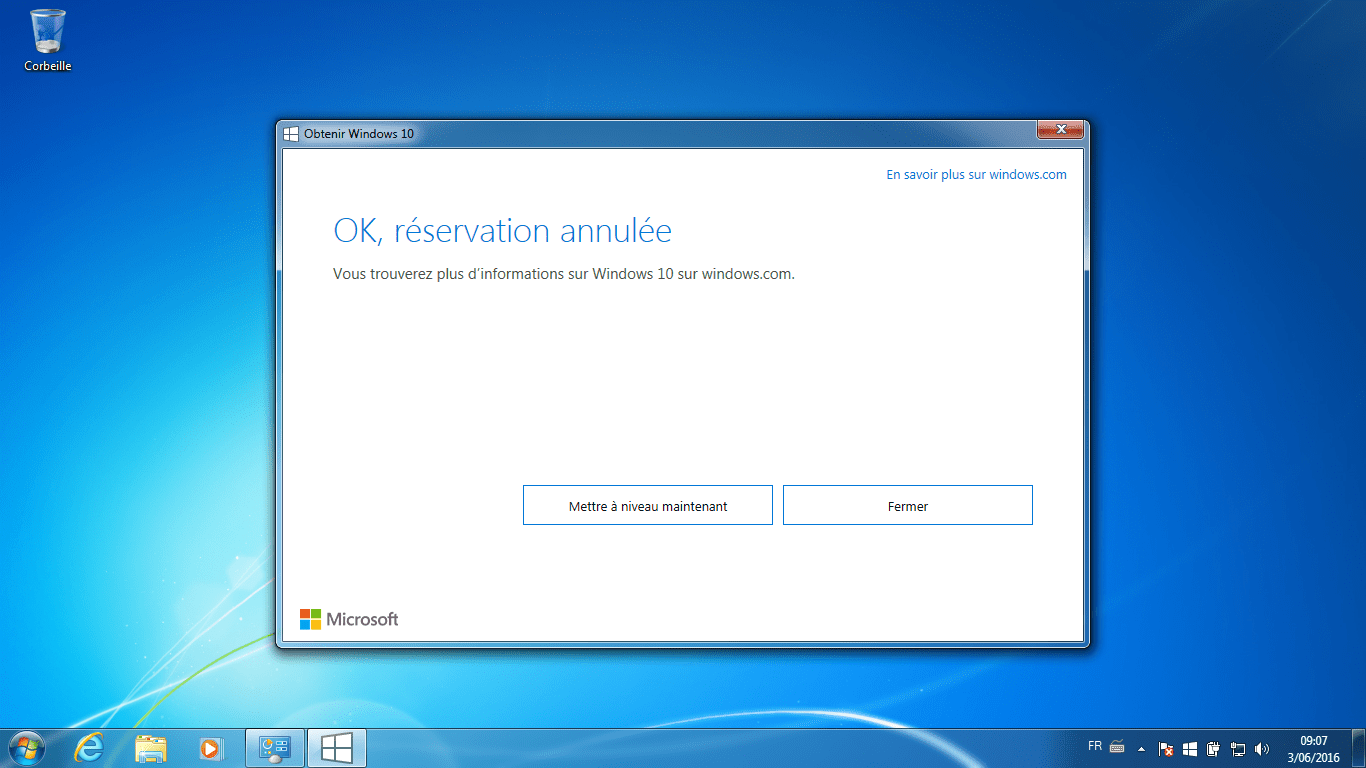Open the power plug tray icon
The height and width of the screenshot is (768, 1366).
1214,748
